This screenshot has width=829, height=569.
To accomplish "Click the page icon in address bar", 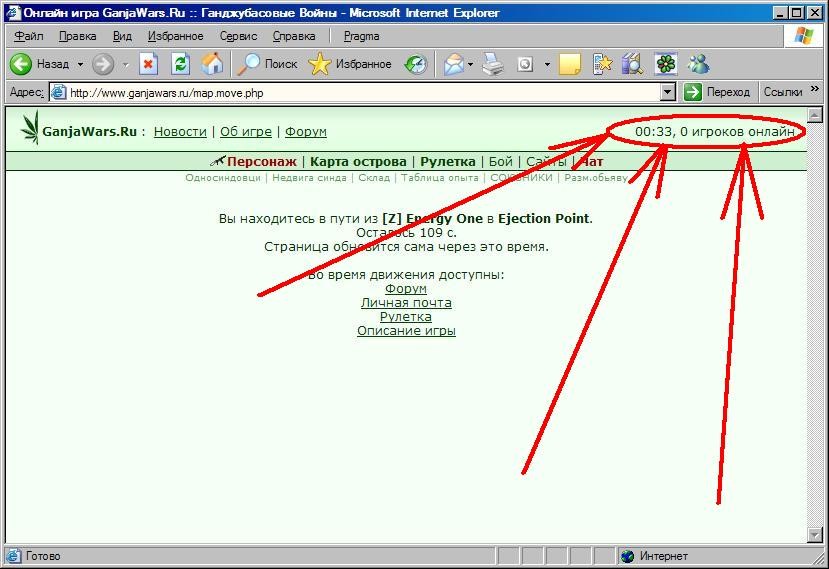I will coord(59,93).
